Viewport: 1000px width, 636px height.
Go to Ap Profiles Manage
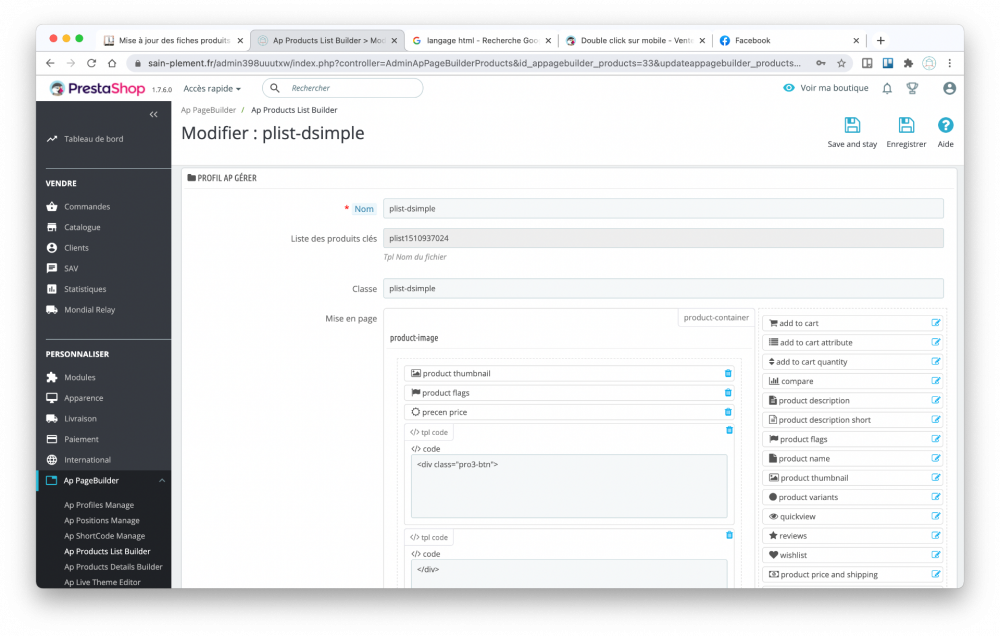tap(99, 505)
